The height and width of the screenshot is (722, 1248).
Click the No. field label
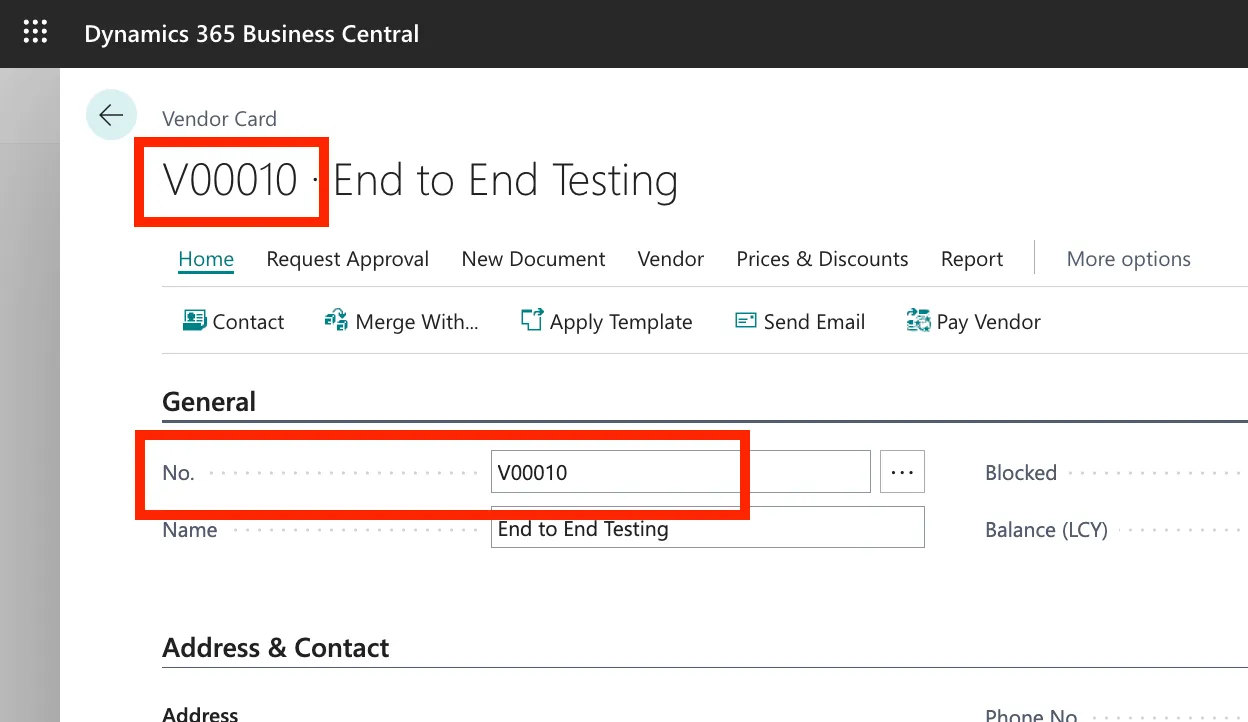178,473
